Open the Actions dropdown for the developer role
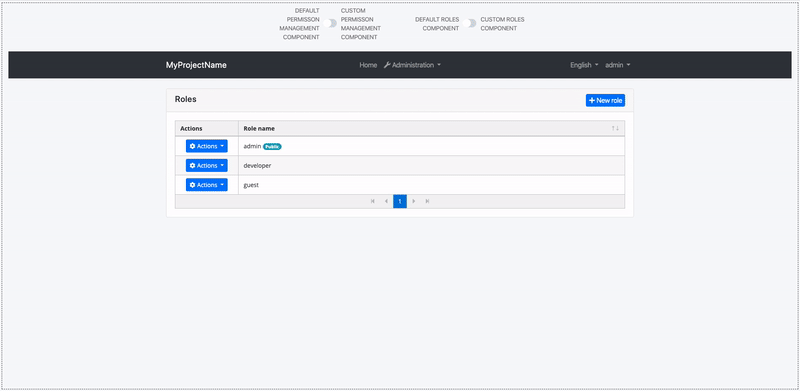This screenshot has width=800, height=391. point(207,165)
